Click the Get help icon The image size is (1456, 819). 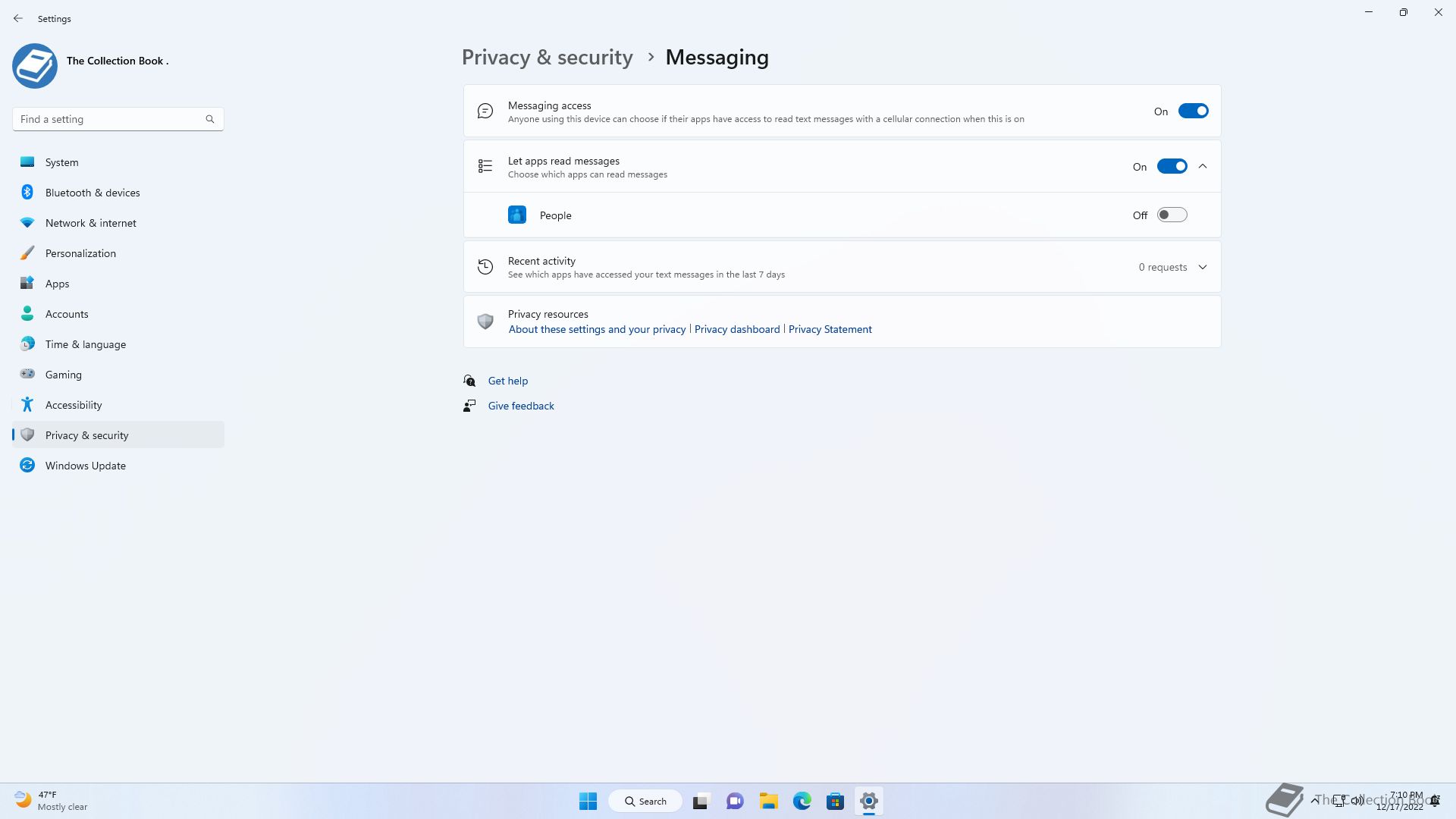(469, 381)
